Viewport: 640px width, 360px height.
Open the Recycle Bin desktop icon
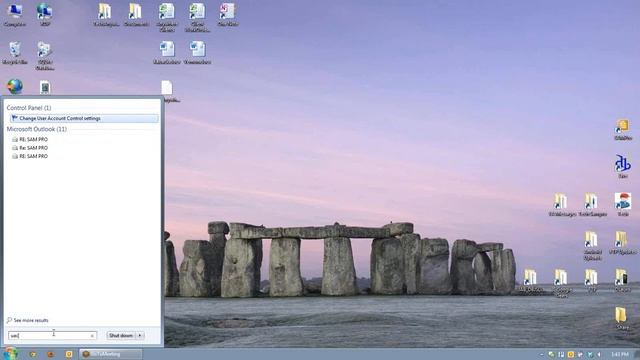point(15,52)
